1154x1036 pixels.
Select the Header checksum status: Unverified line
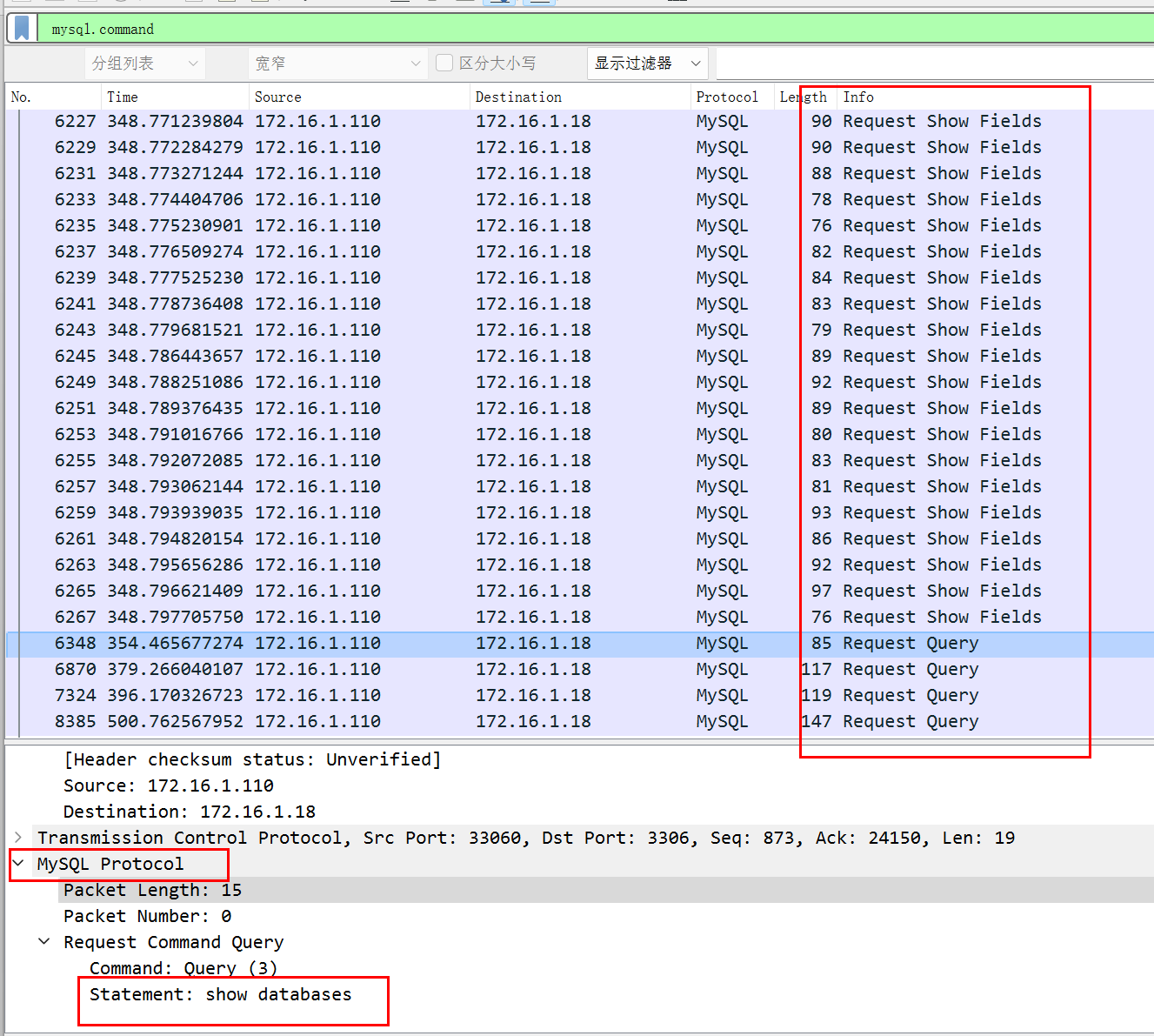click(252, 759)
